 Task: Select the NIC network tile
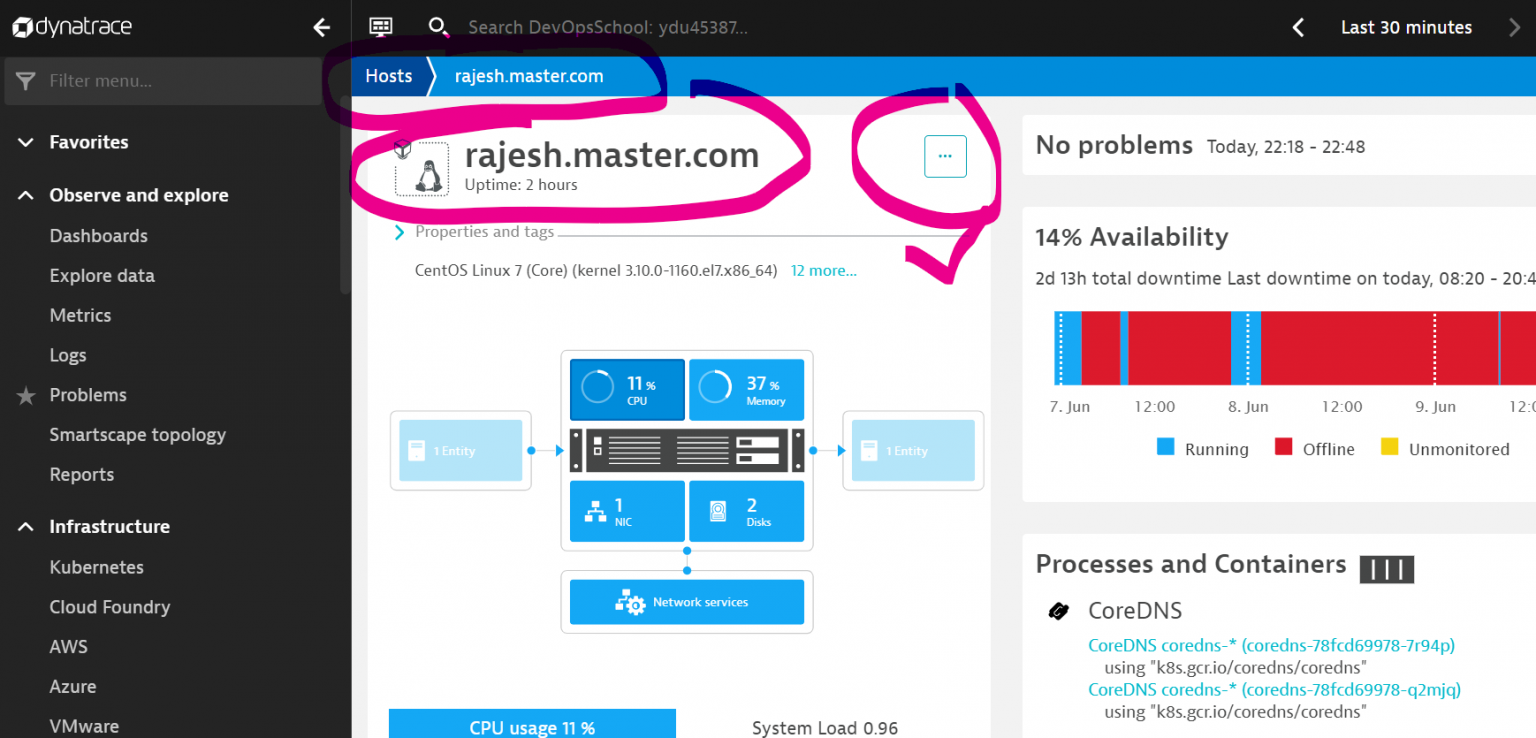tap(627, 511)
